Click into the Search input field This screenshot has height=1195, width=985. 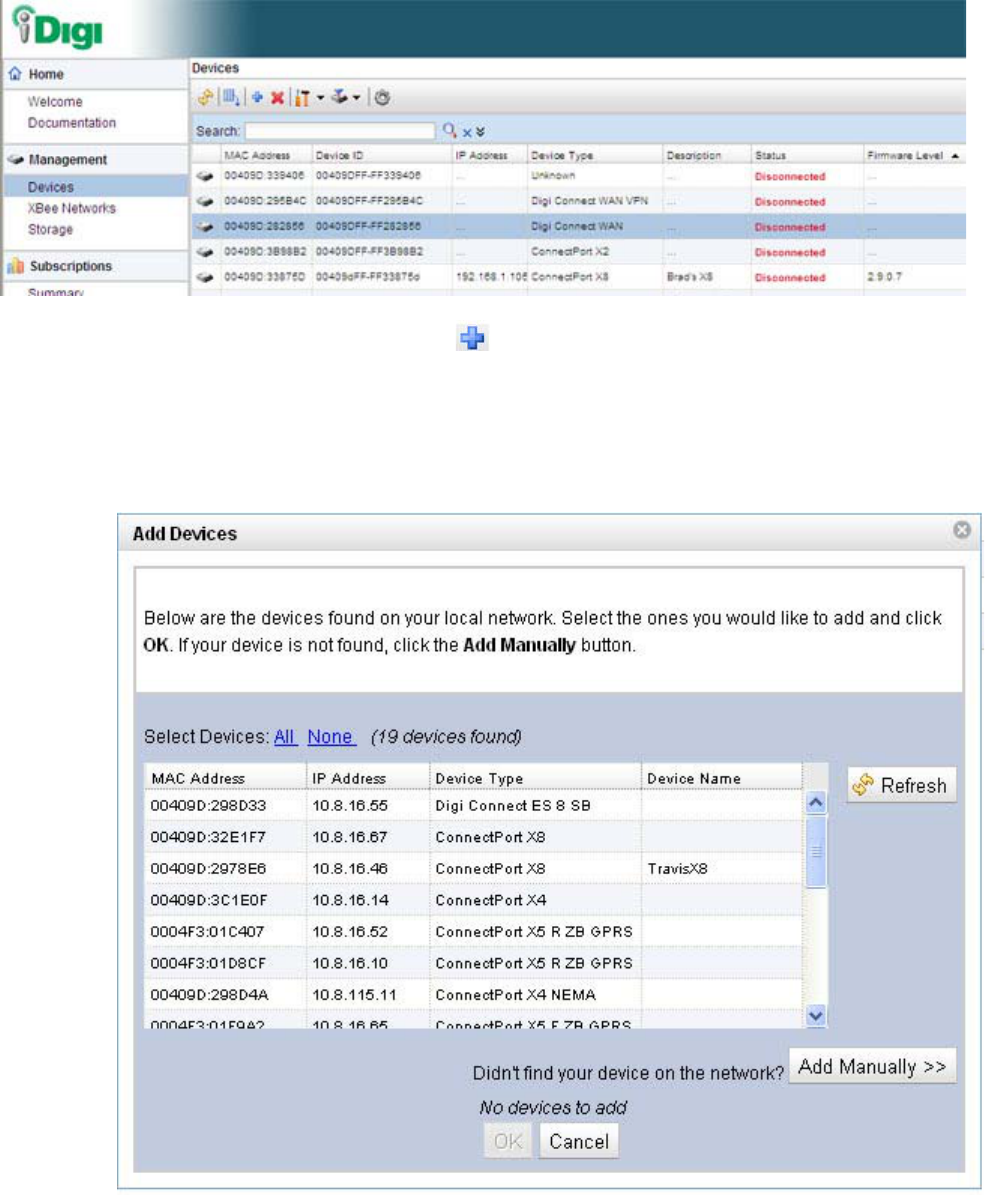tap(340, 131)
